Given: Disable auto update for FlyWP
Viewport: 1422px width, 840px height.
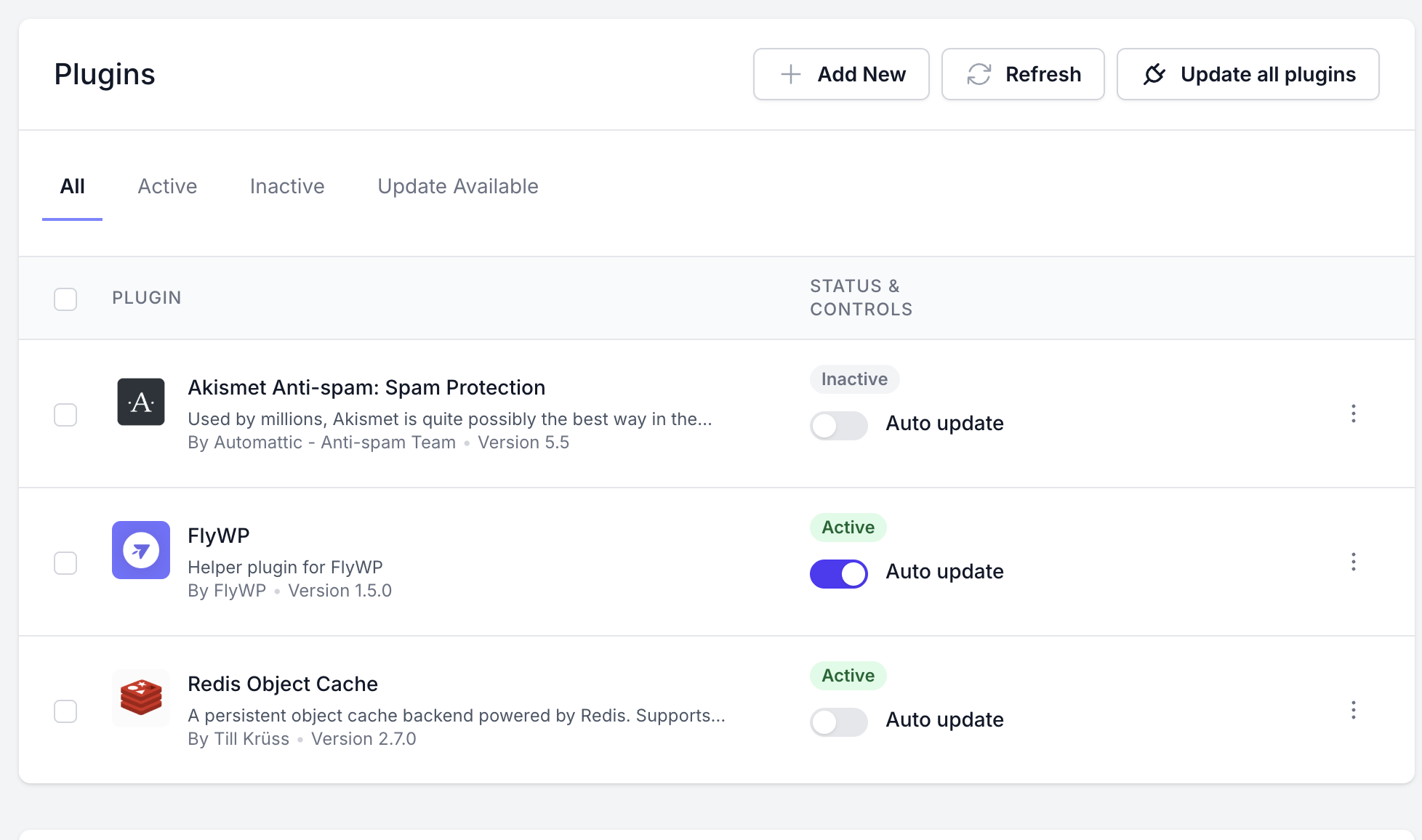Looking at the screenshot, I should (839, 573).
